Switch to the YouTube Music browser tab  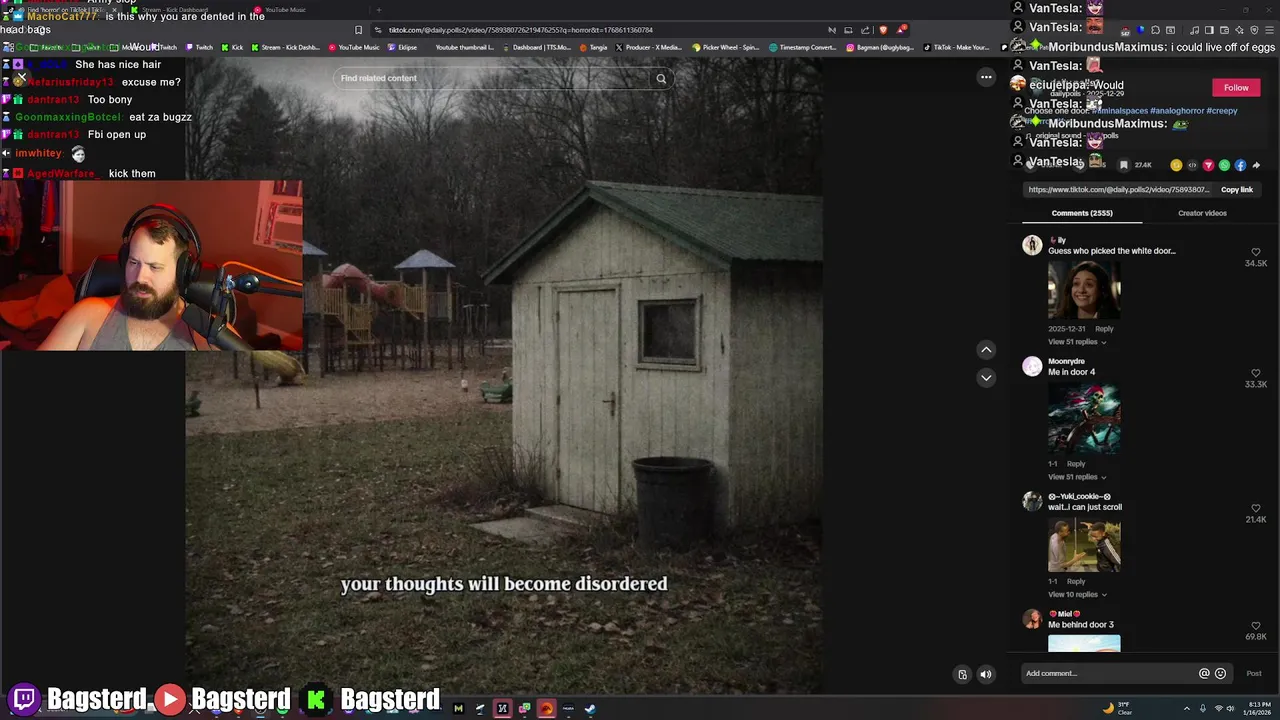[x=282, y=10]
